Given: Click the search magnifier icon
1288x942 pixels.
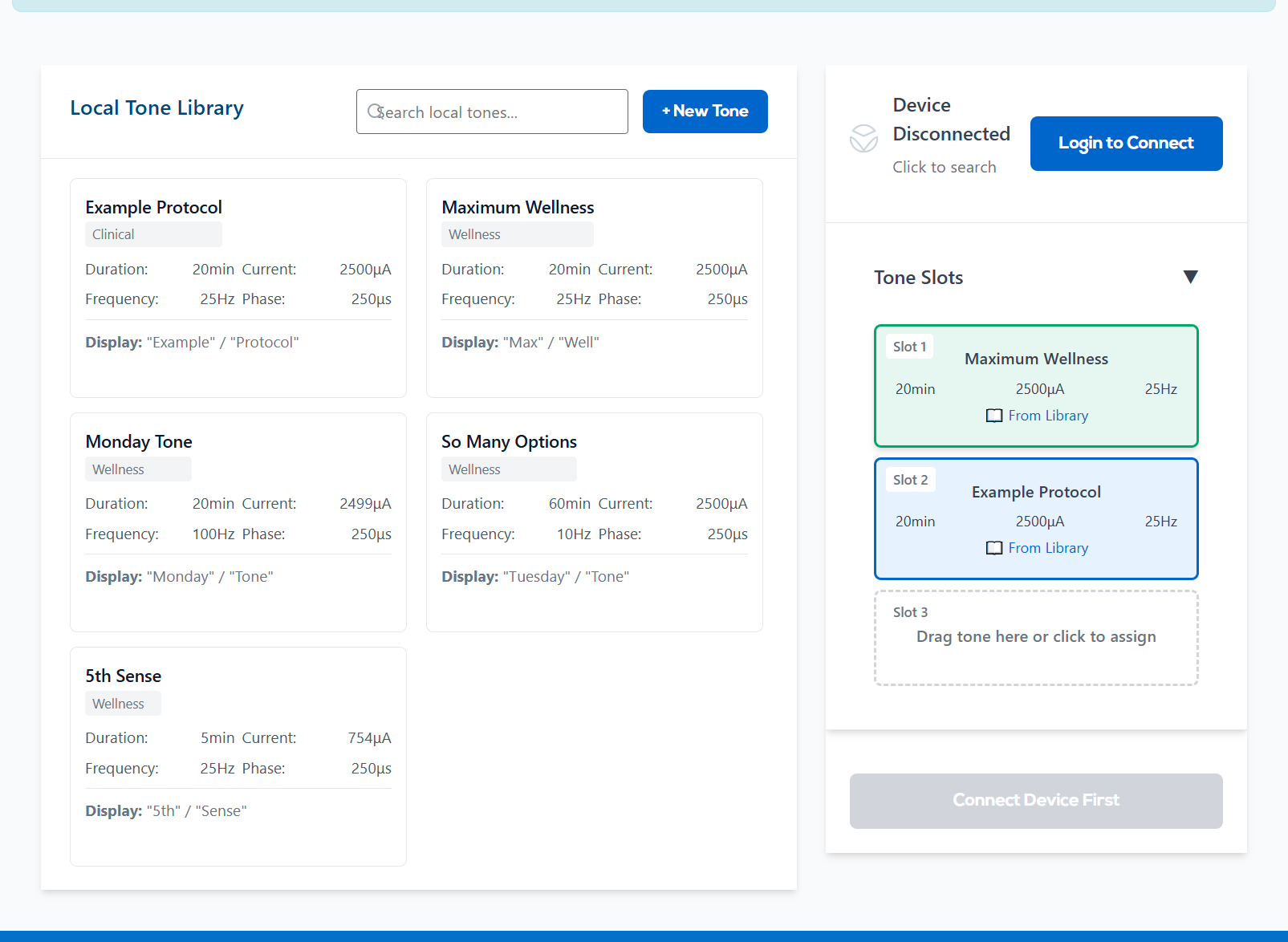Looking at the screenshot, I should pos(375,112).
